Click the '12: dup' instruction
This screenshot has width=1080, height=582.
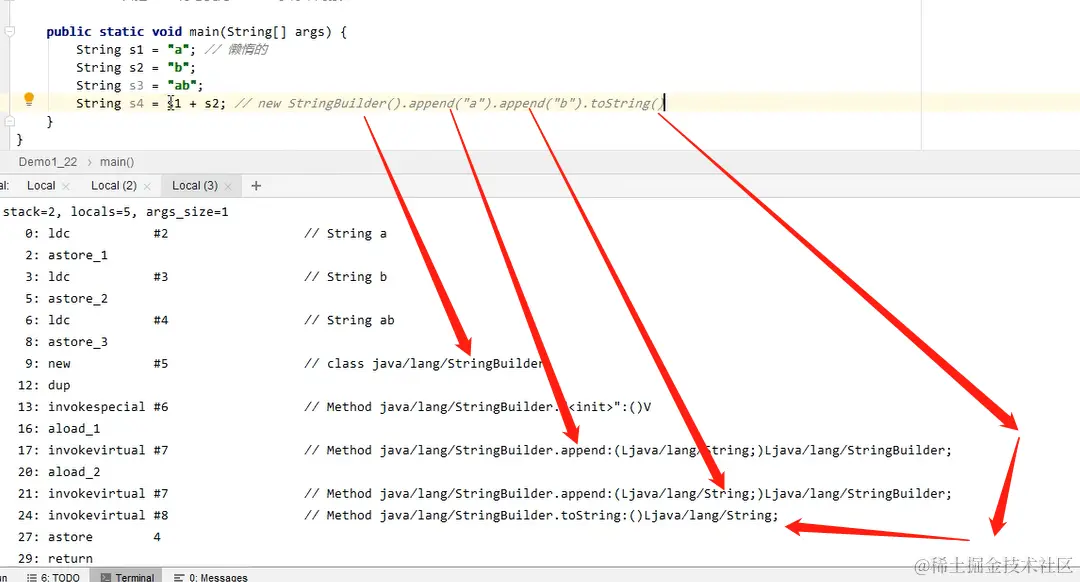44,386
